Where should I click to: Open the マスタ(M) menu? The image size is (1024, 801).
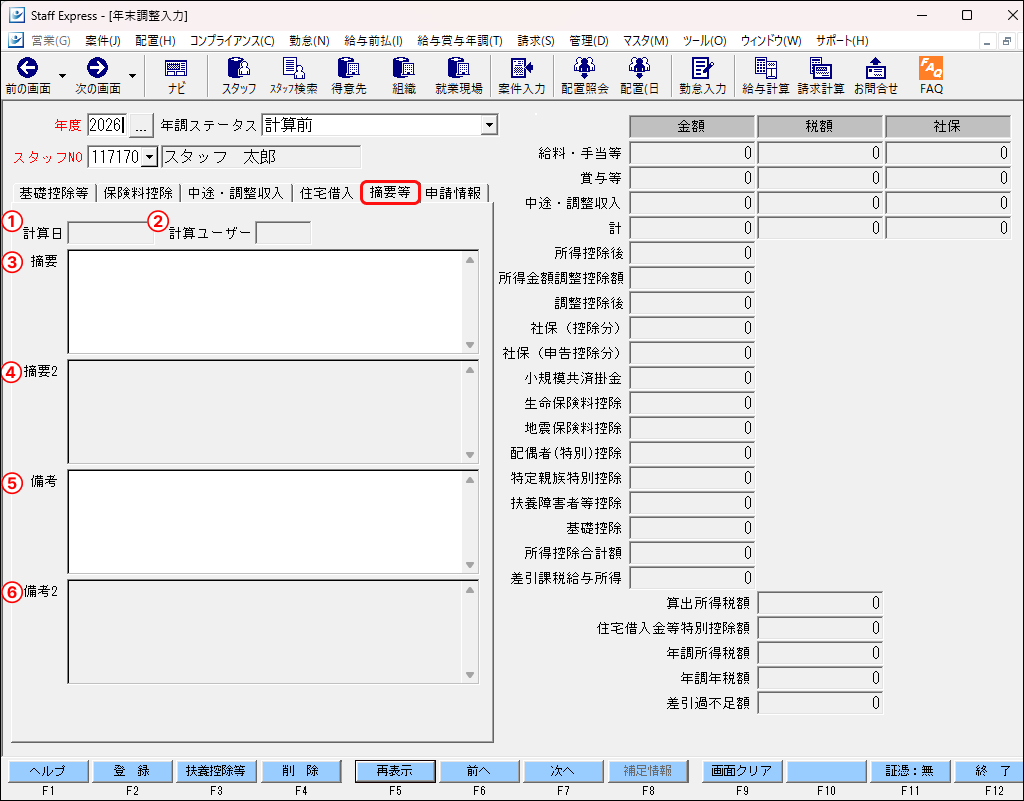click(645, 41)
